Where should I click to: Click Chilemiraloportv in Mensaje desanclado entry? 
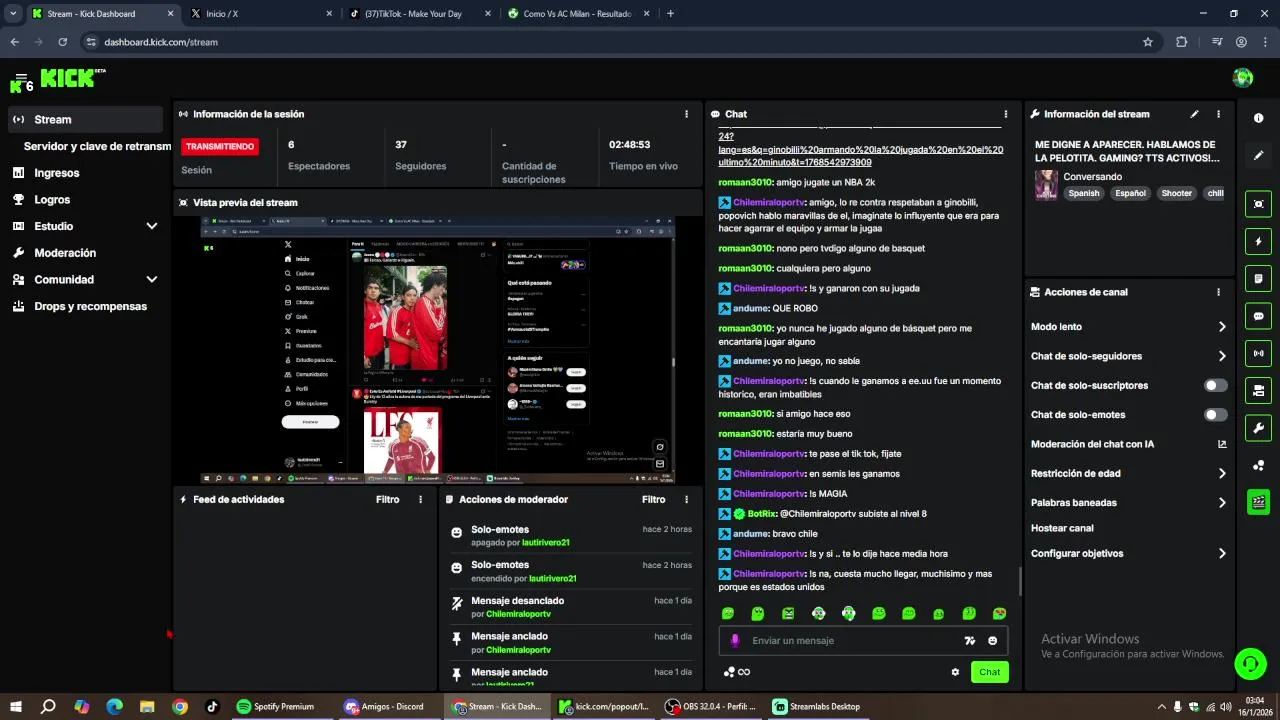[518, 613]
